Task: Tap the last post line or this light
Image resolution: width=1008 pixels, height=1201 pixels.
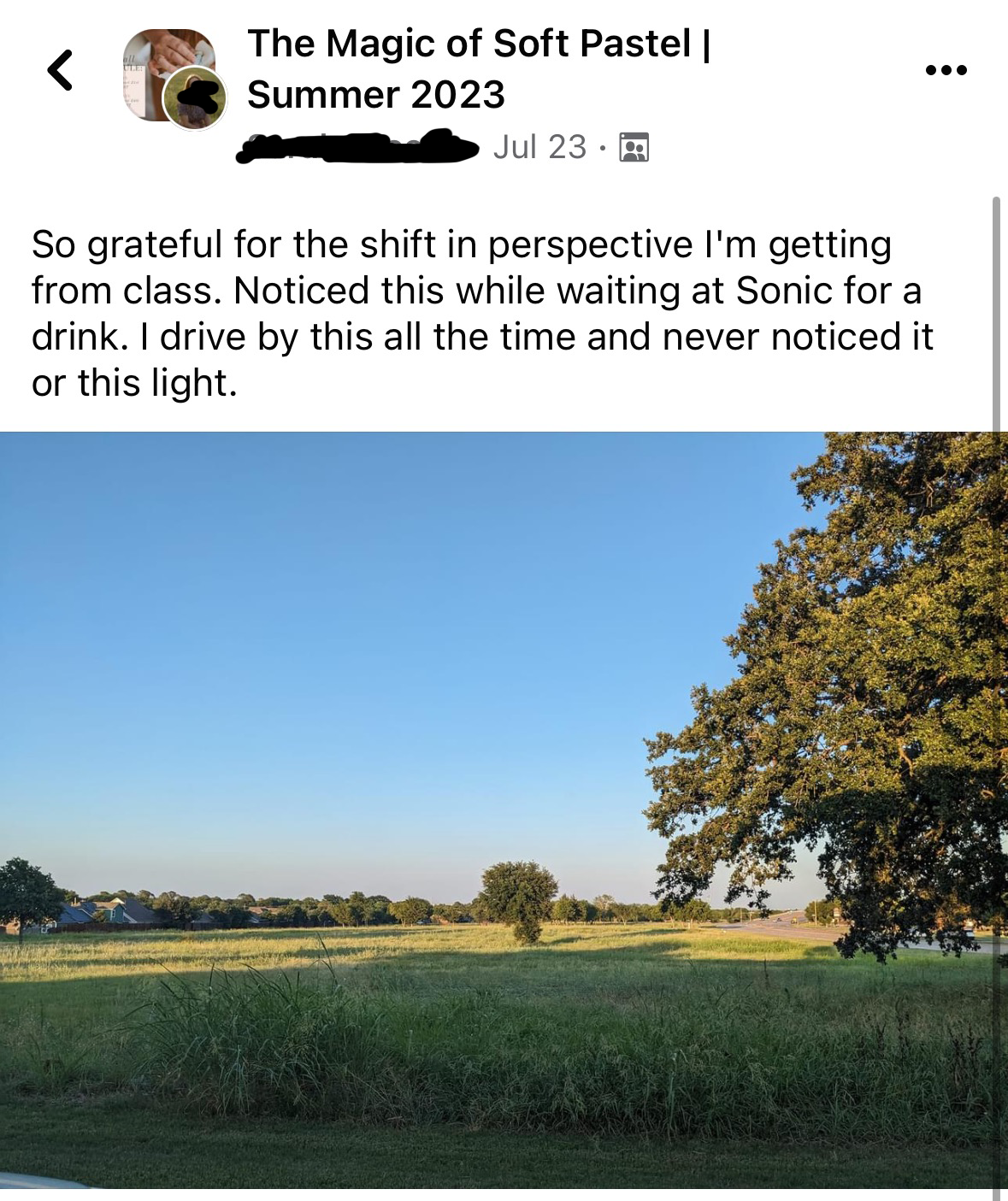Action: pyautogui.click(x=134, y=383)
